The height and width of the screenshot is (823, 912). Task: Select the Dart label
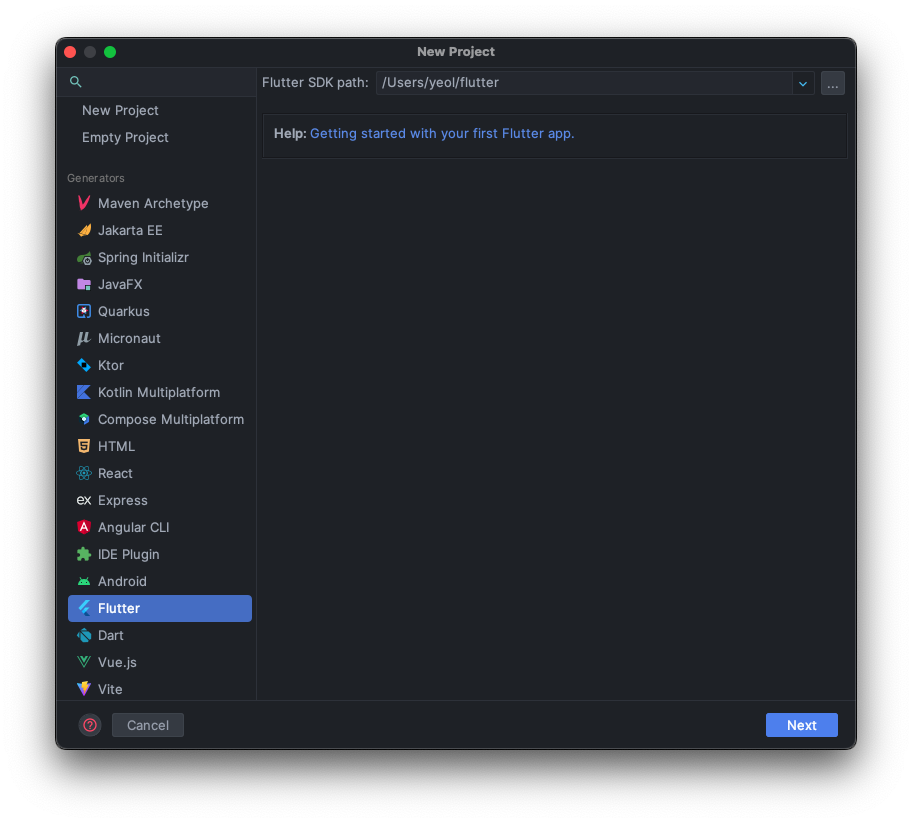[x=111, y=635]
